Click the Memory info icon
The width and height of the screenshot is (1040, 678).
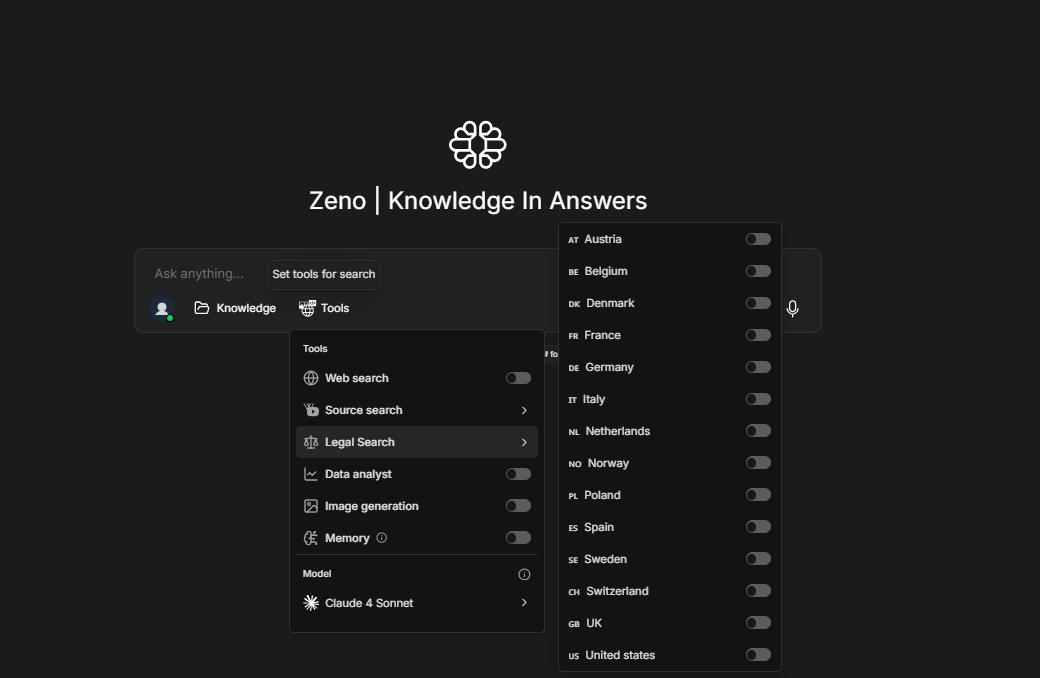381,538
